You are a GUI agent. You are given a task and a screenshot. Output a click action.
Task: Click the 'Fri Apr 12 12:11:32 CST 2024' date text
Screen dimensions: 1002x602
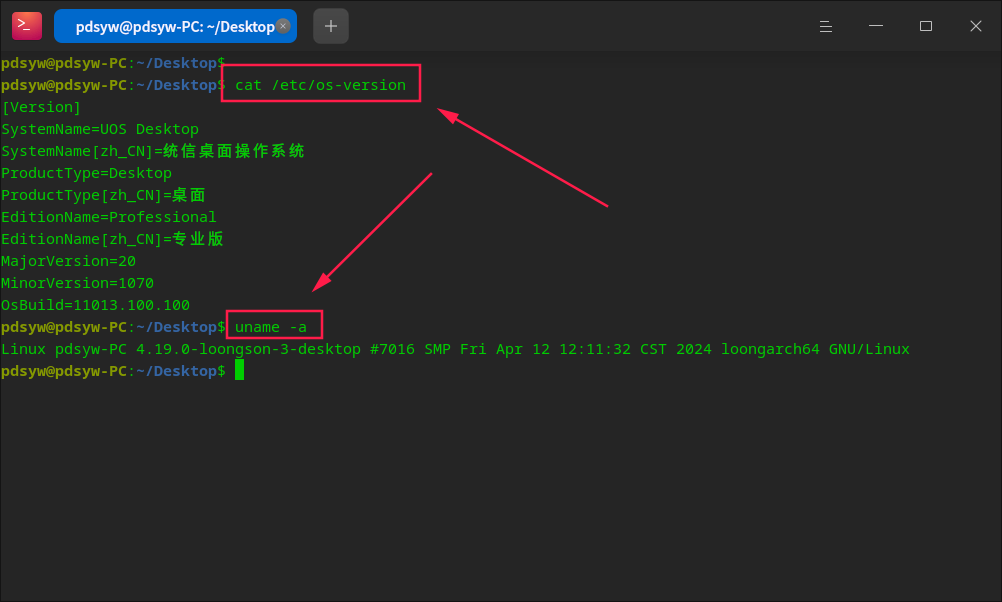click(585, 350)
